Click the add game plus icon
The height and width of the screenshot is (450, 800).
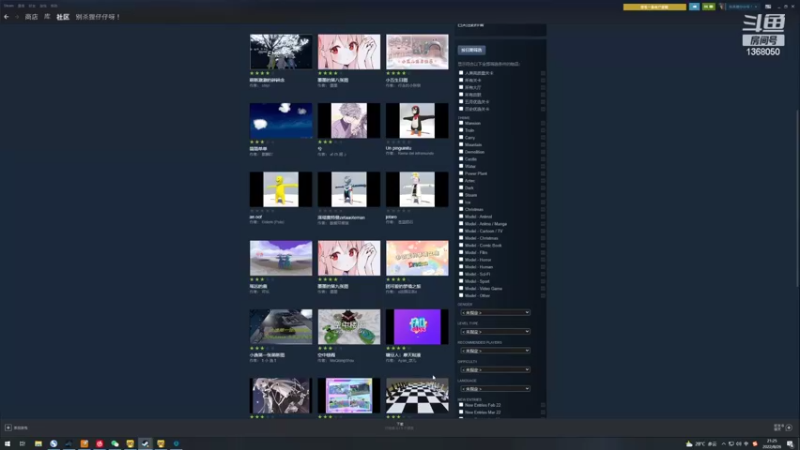pos(8,428)
